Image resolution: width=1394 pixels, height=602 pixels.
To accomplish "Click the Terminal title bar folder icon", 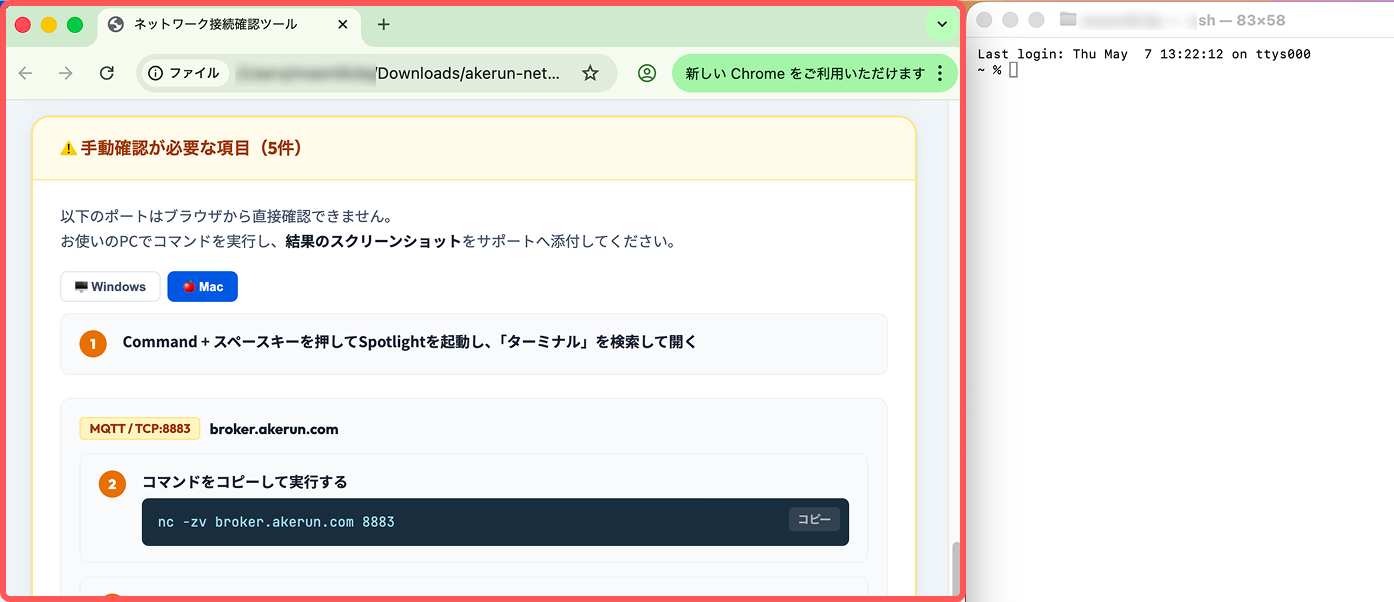I will pyautogui.click(x=1068, y=19).
